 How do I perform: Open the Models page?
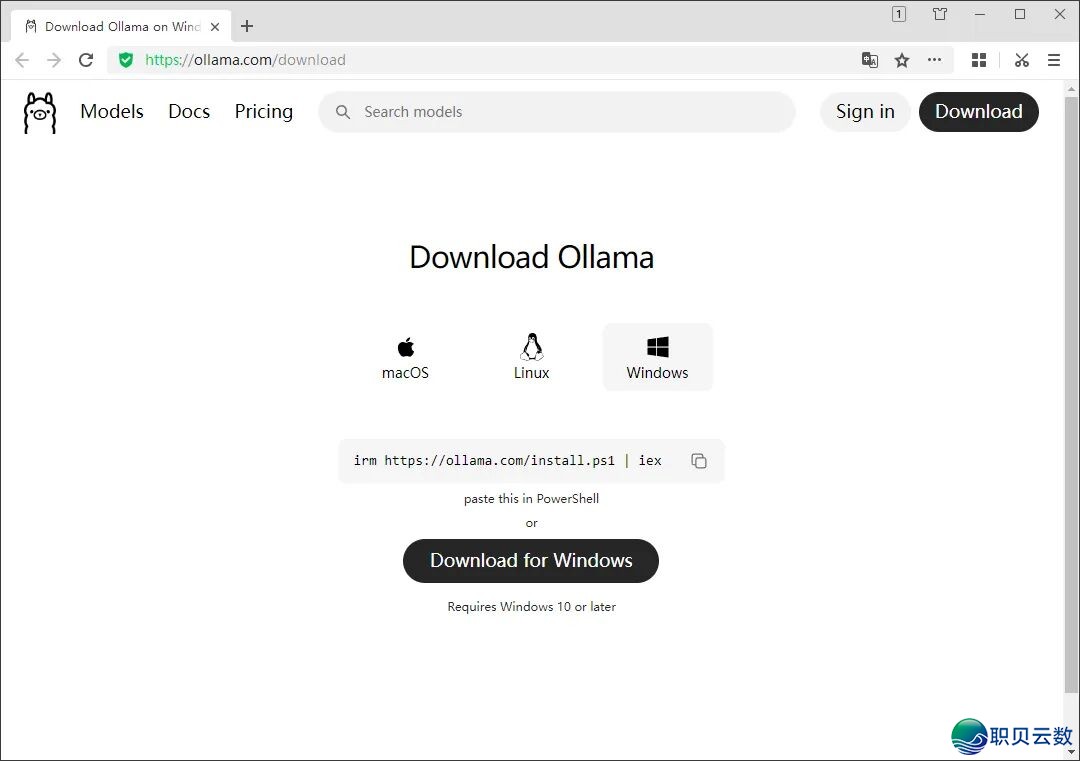(112, 112)
